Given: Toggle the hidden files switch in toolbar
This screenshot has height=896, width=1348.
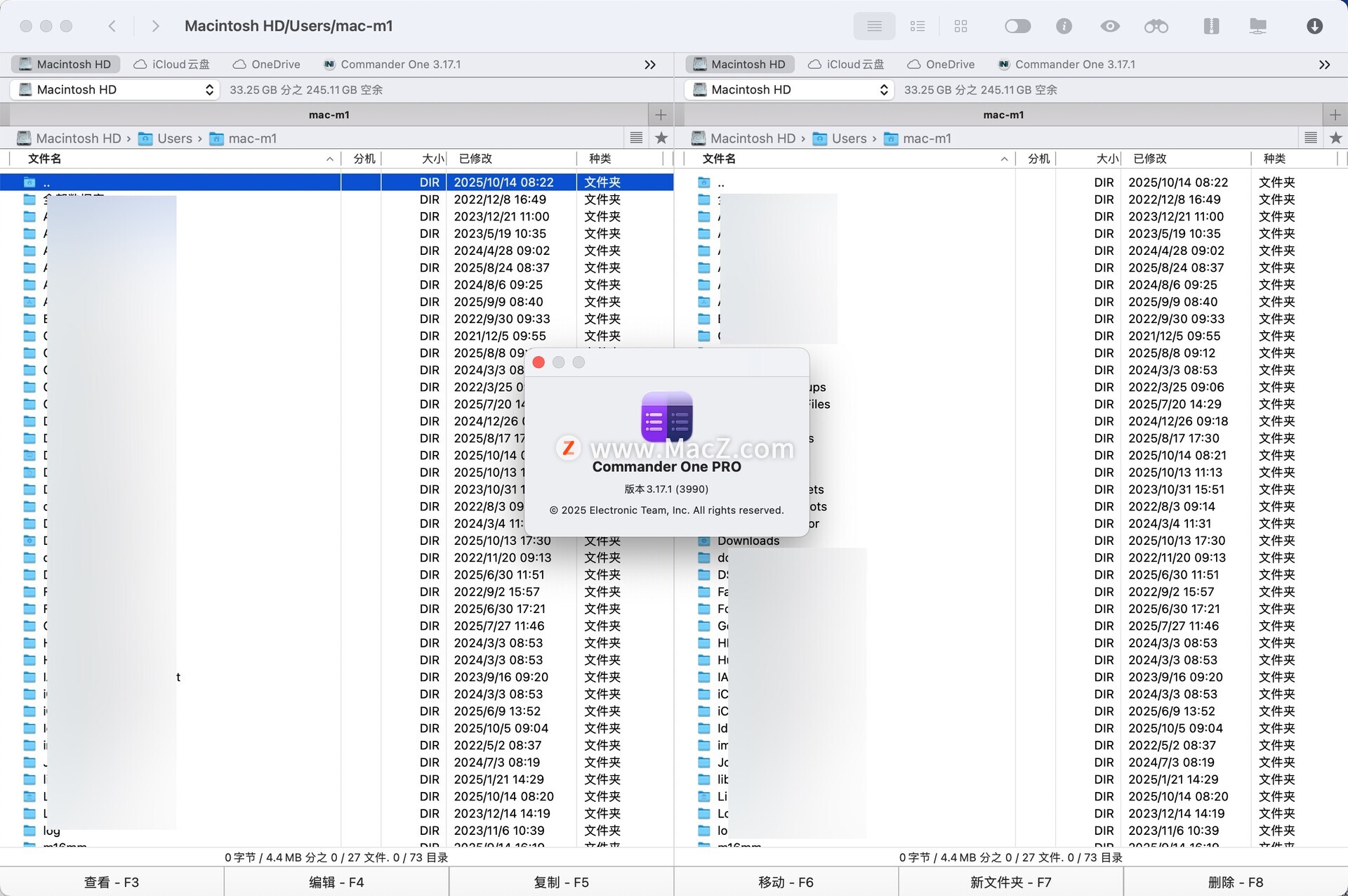Looking at the screenshot, I should click(x=1017, y=26).
